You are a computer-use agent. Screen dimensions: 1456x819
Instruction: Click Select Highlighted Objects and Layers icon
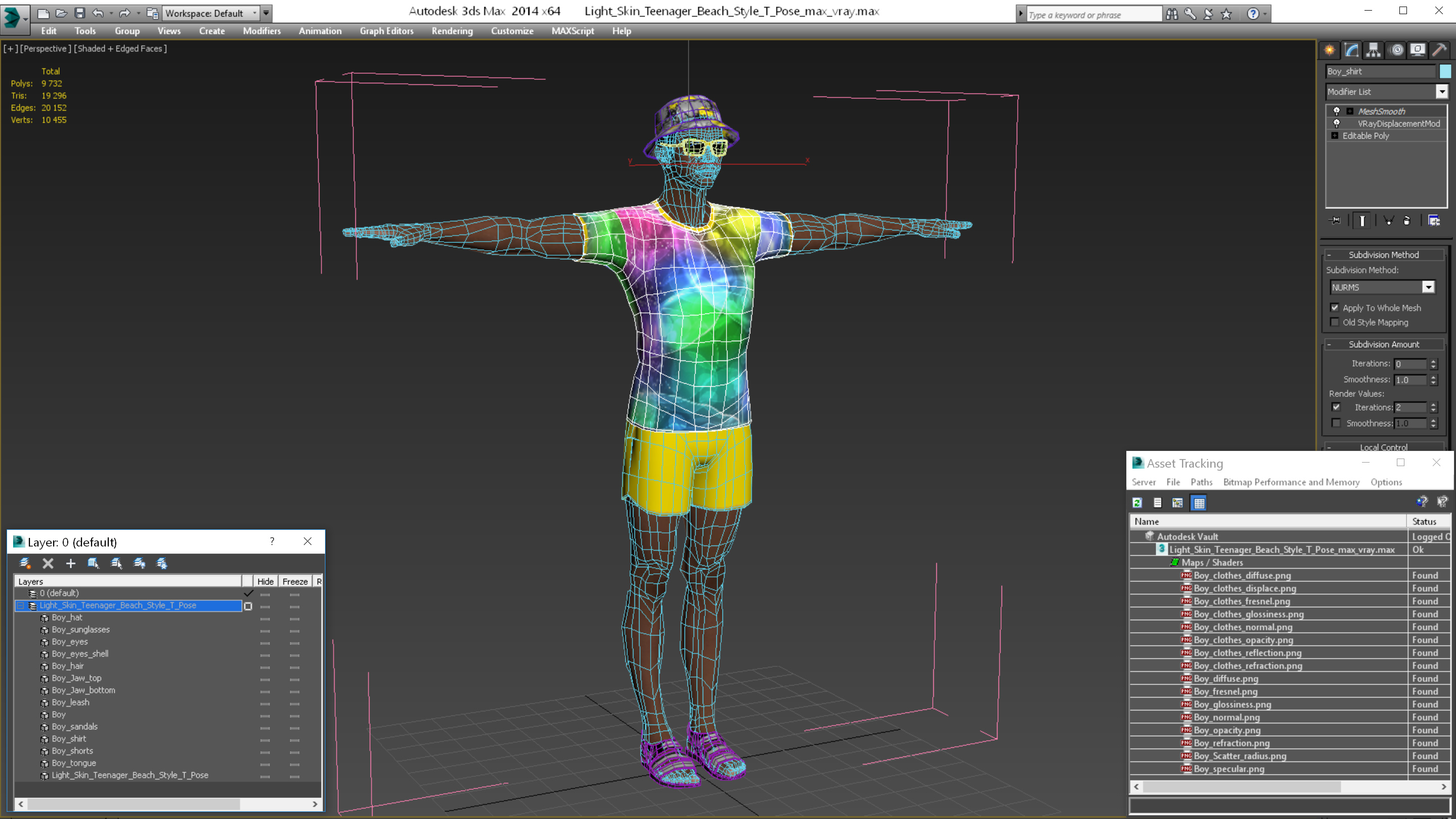click(x=93, y=563)
